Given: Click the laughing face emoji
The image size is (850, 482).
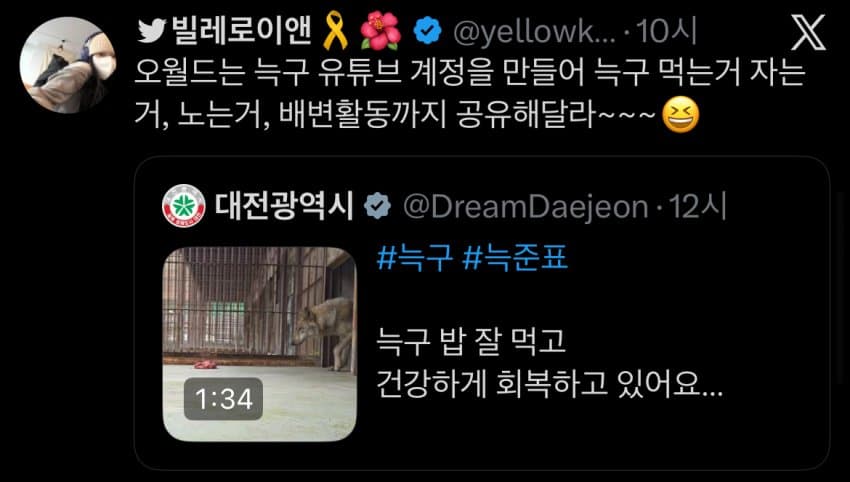Looking at the screenshot, I should tap(681, 115).
